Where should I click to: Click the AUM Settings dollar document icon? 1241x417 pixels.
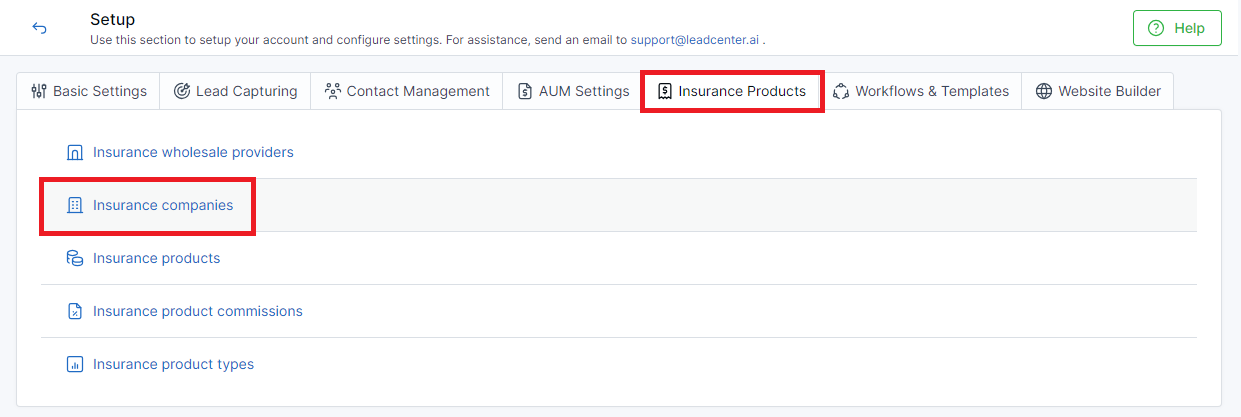(x=525, y=91)
